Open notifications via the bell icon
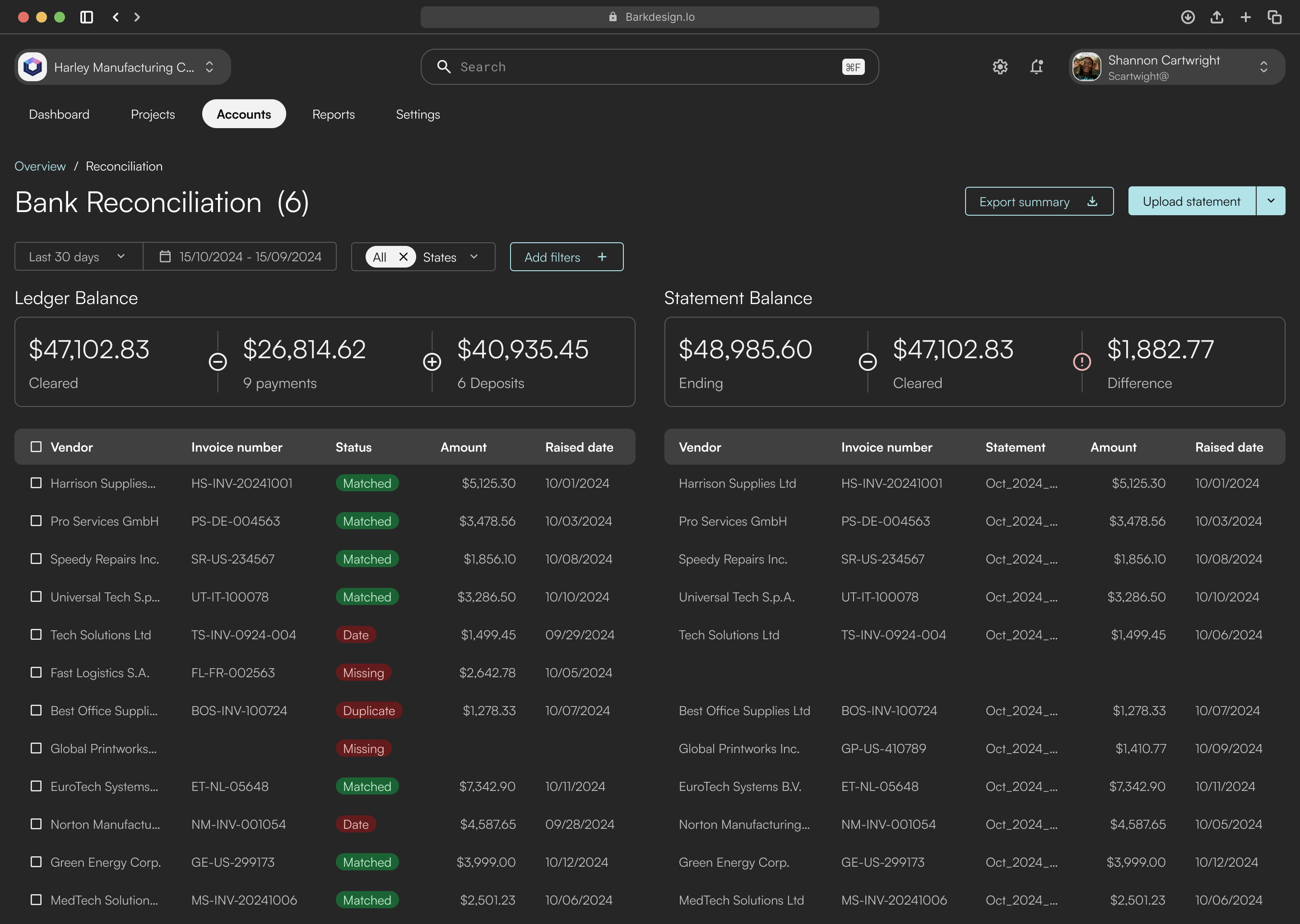Viewport: 1300px width, 924px height. (x=1036, y=67)
